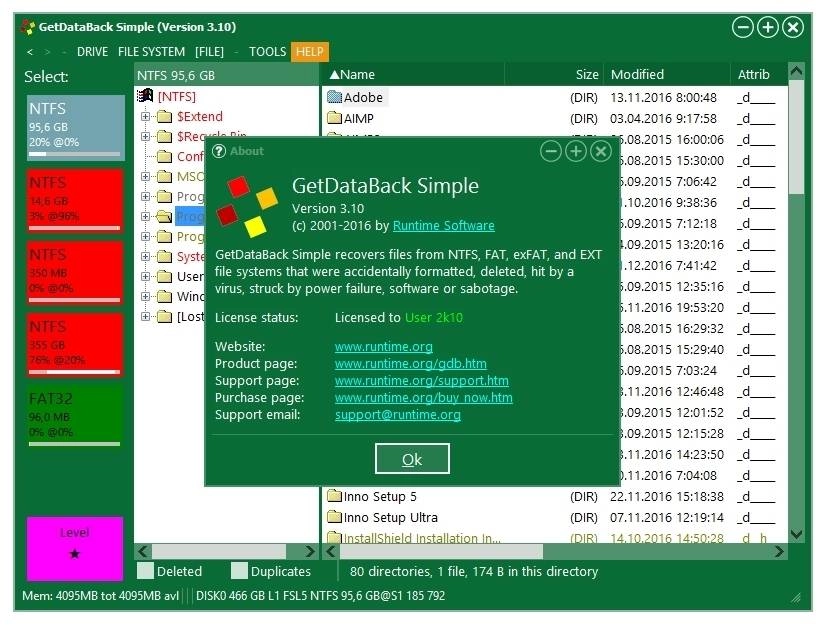Open the FILE SYSTEM menu

click(151, 52)
